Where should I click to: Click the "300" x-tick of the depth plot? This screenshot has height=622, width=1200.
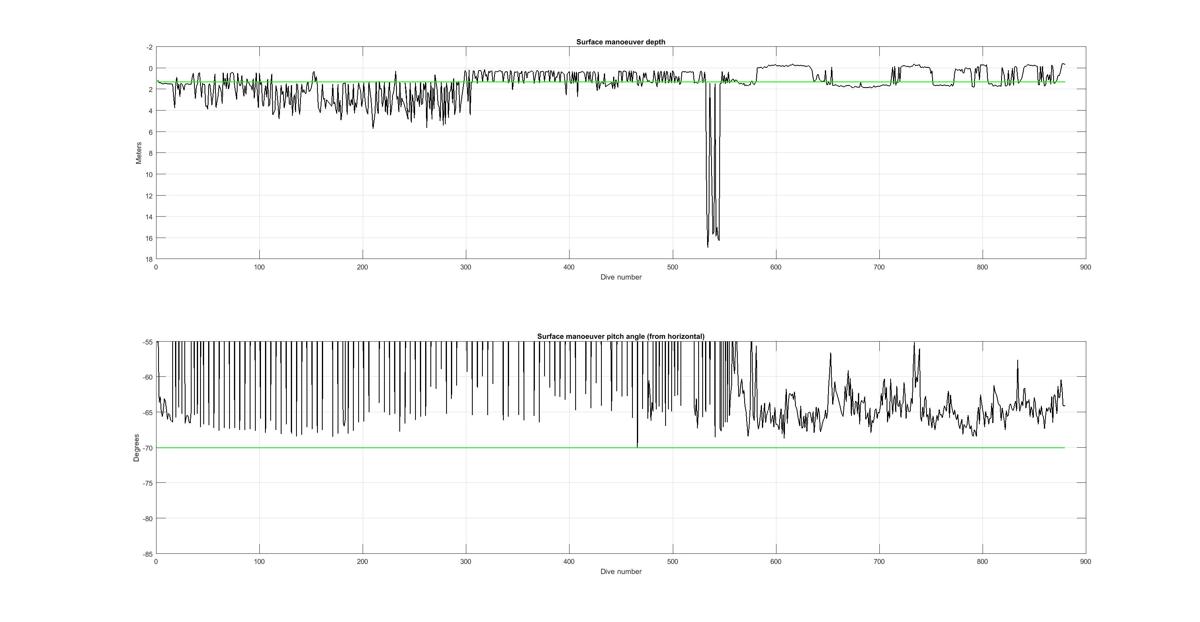[x=466, y=267]
